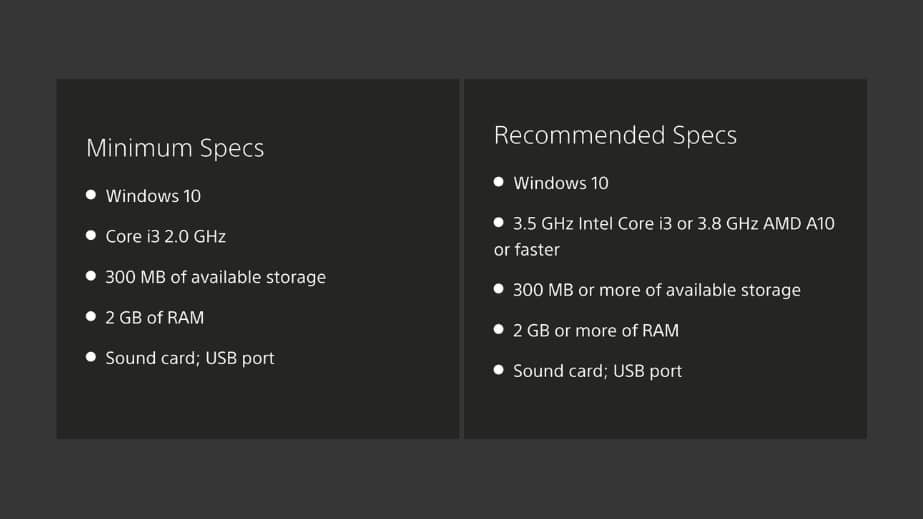Click the Minimum Specs heading
Screen dimensions: 923x519
pyautogui.click(x=175, y=148)
